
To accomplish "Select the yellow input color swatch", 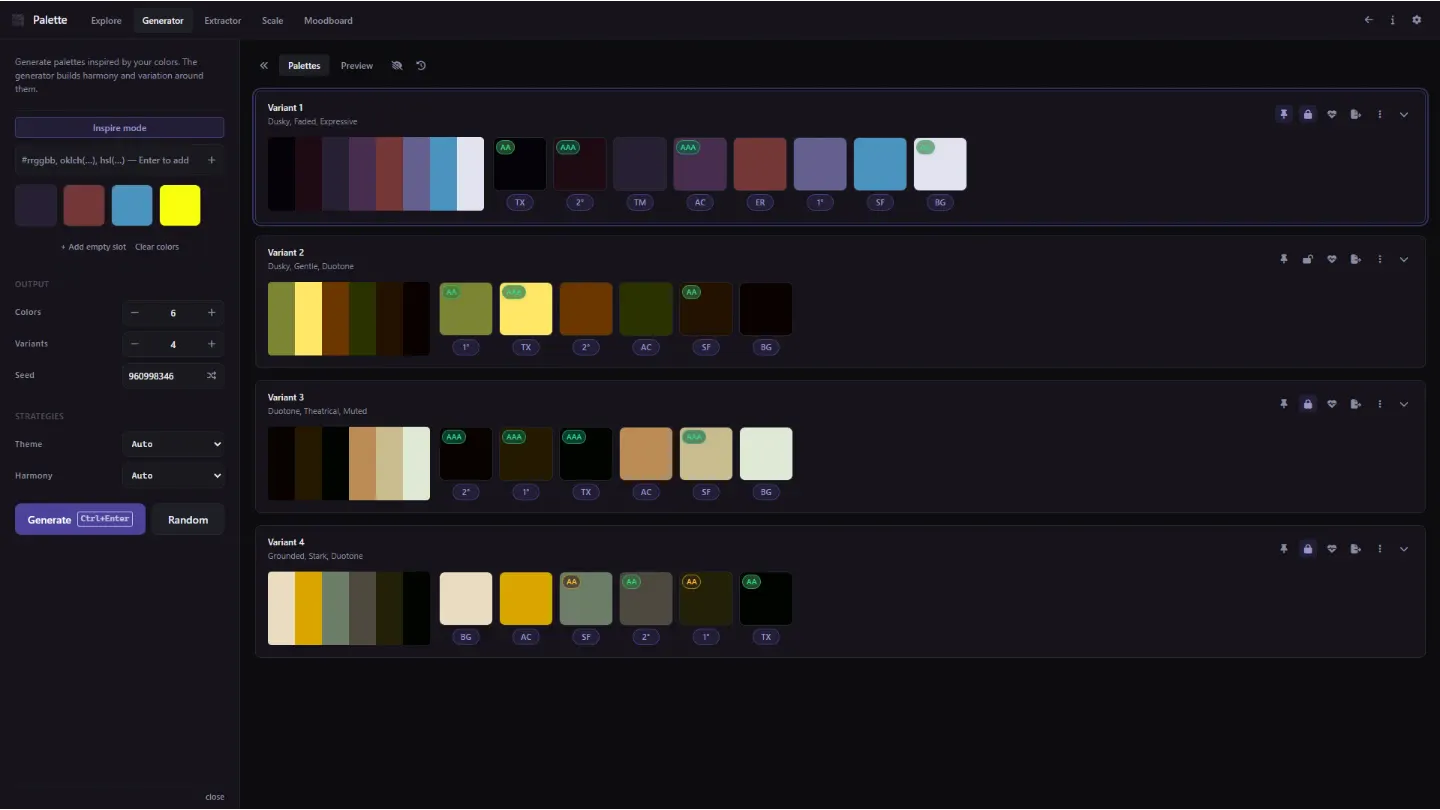I will click(180, 205).
